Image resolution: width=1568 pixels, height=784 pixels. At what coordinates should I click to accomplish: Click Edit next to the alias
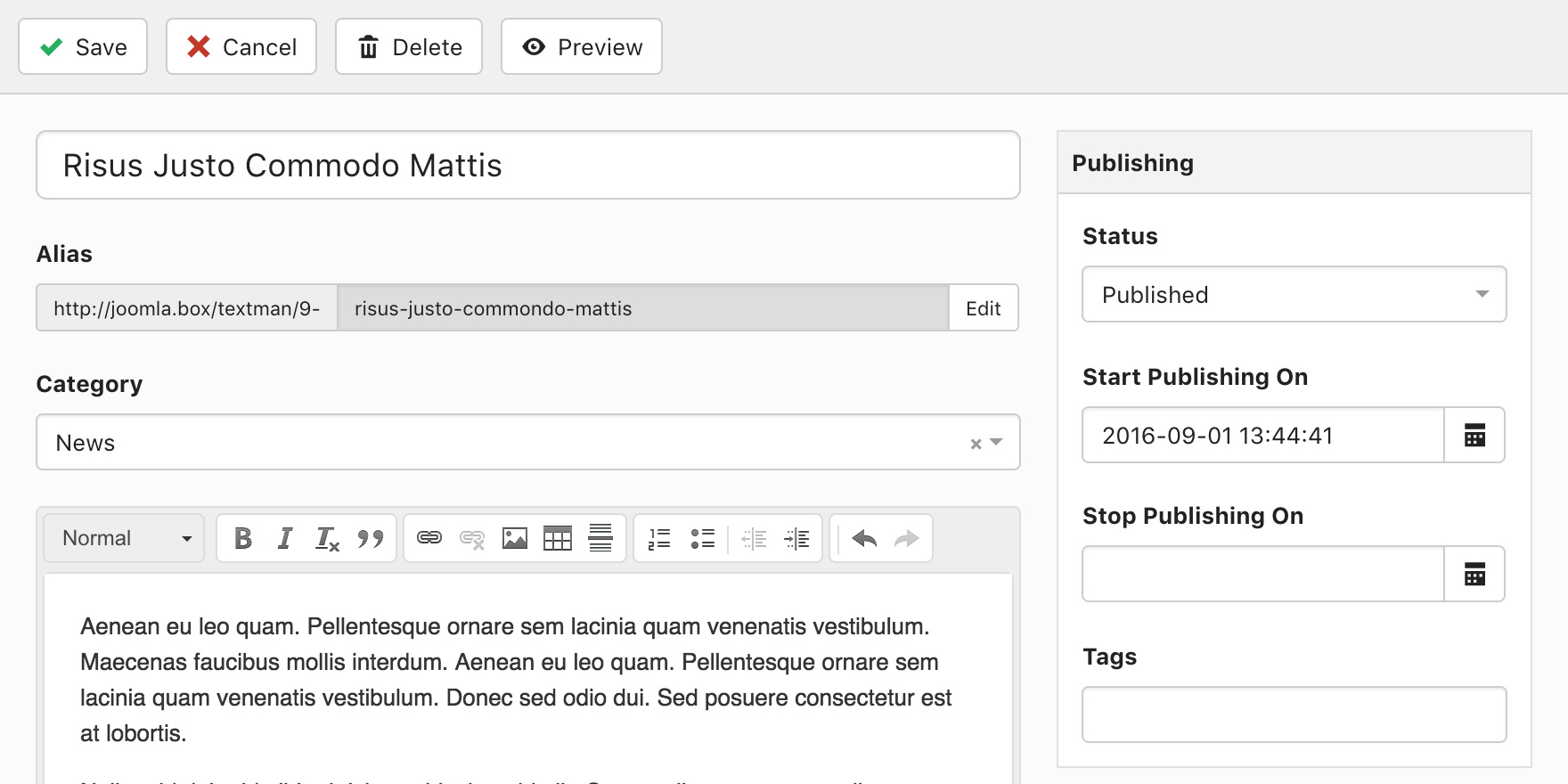point(983,308)
